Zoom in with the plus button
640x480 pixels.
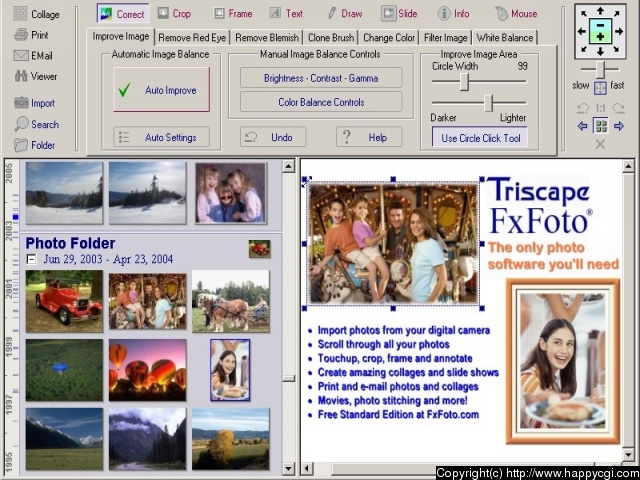(600, 37)
